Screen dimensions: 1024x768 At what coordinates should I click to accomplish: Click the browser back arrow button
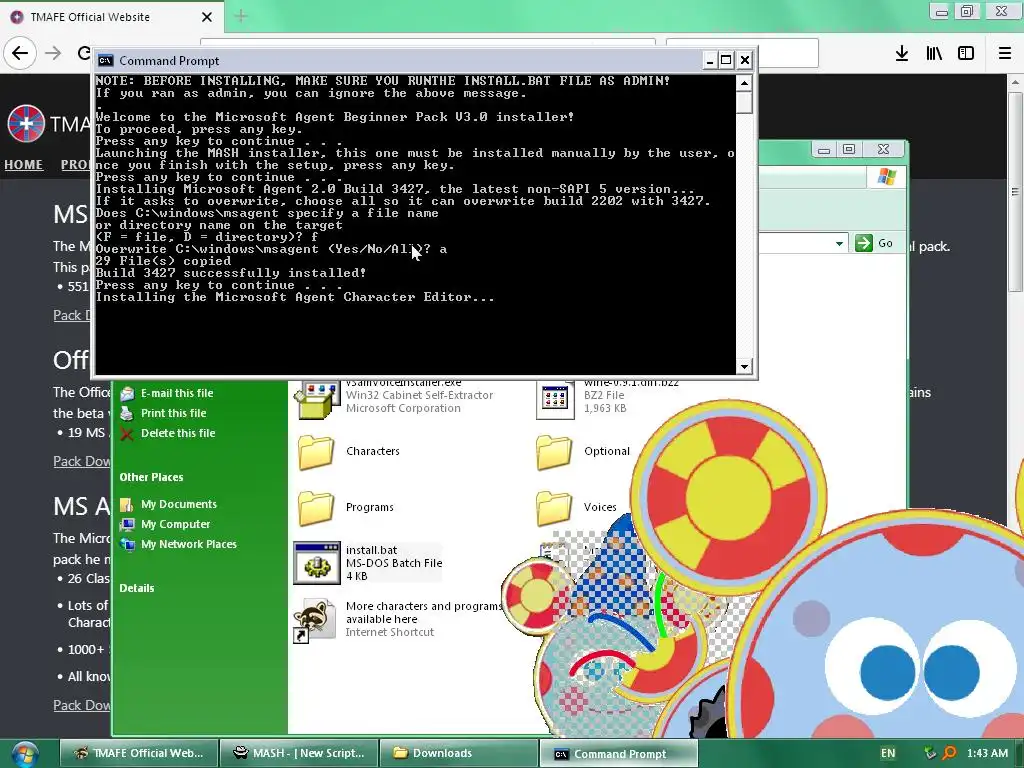(x=20, y=53)
